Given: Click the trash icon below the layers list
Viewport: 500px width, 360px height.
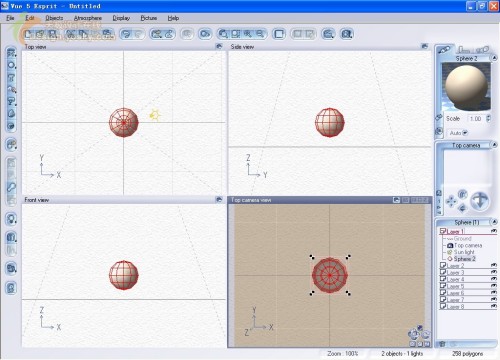Looking at the screenshot, I should click(x=442, y=344).
